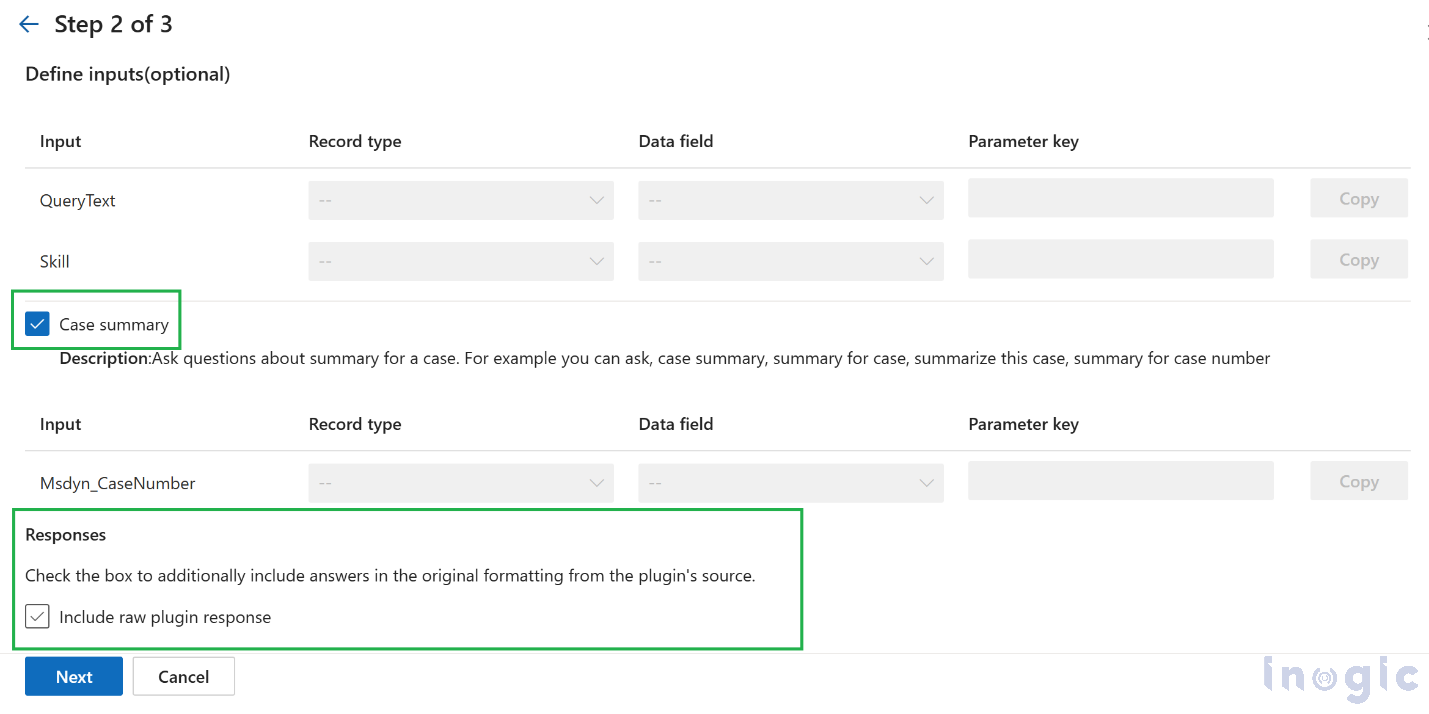Open Data field dropdown for QueryText
Screen dimensions: 1429x714
coord(791,200)
